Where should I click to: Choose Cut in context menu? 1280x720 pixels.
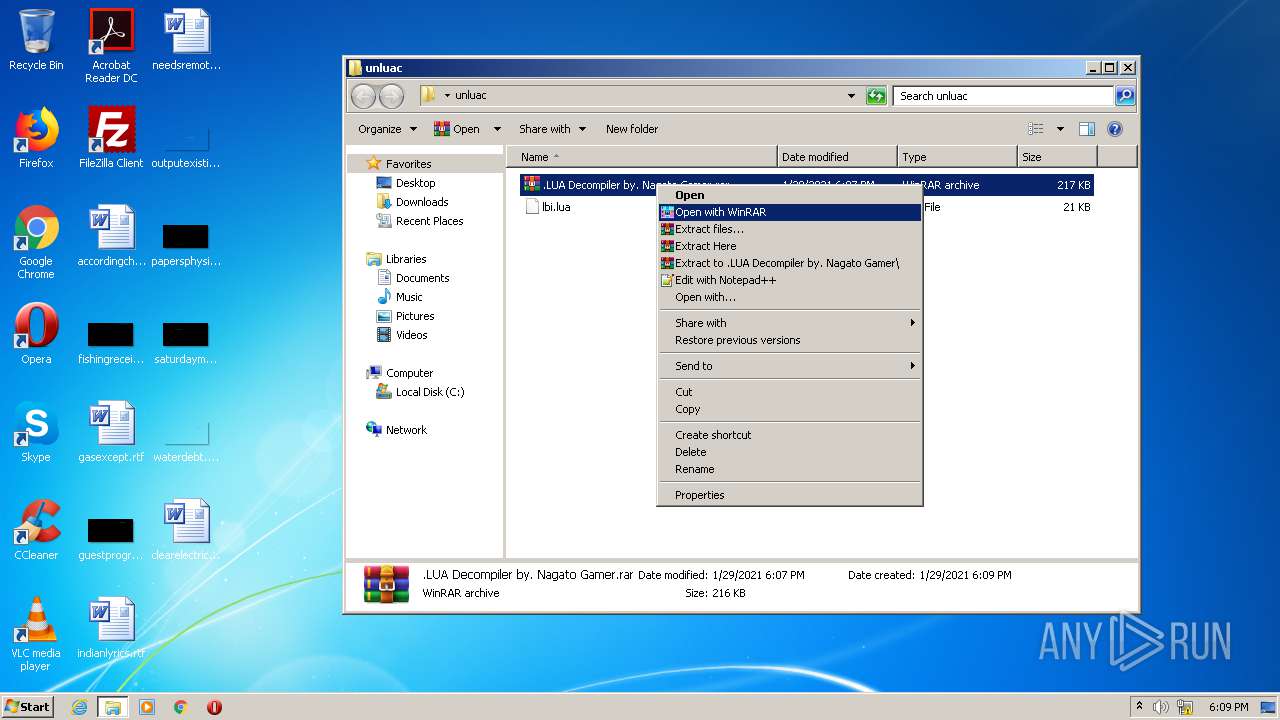coord(789,392)
